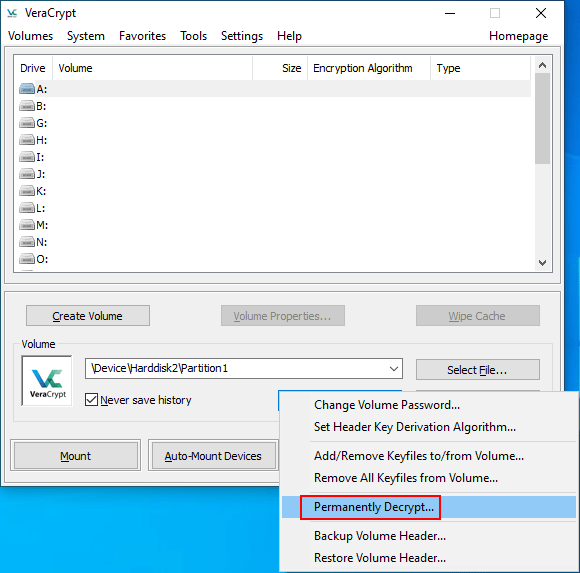Viewport: 580px width, 573px height.
Task: Choose Set Header Key Derivation Algorithm
Action: (x=428, y=427)
